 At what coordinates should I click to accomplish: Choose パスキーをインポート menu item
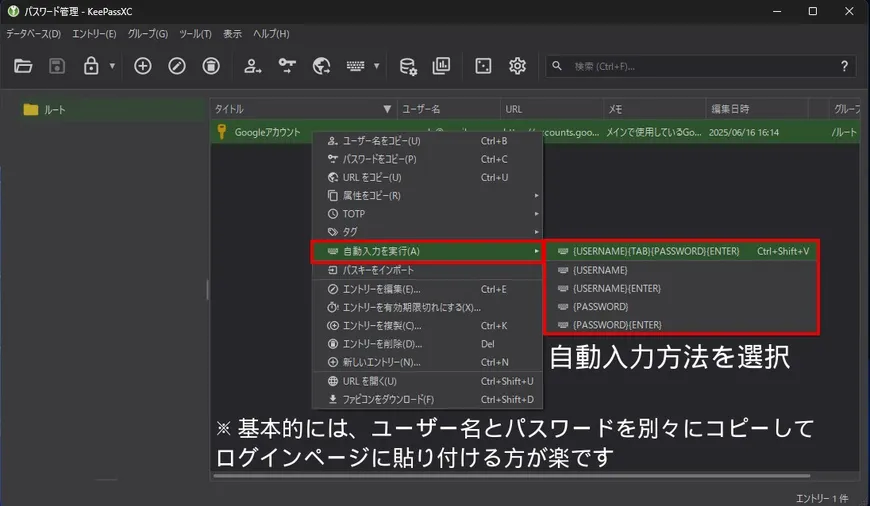[427, 270]
